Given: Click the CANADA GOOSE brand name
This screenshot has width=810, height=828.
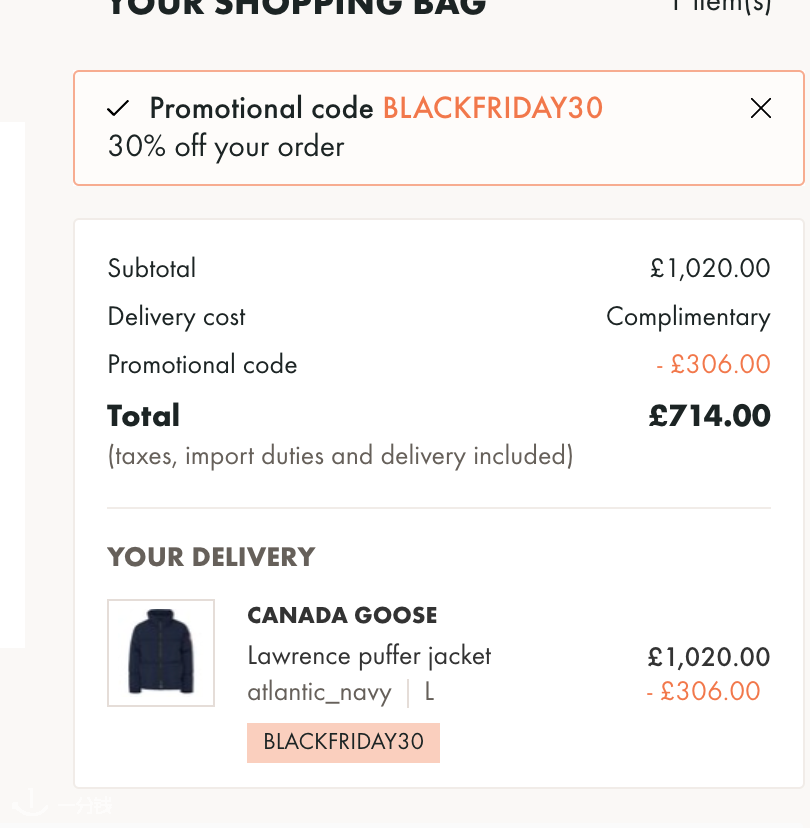Looking at the screenshot, I should (342, 615).
